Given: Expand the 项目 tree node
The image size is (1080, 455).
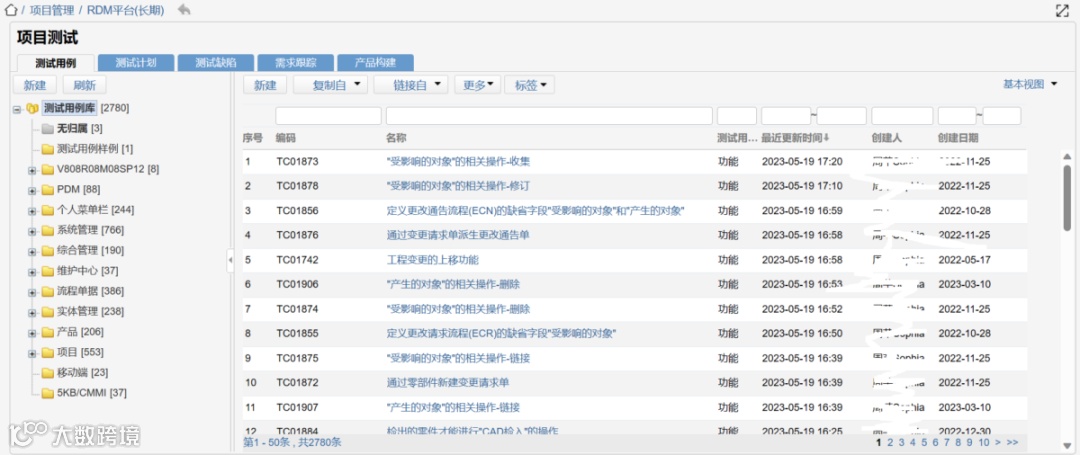Looking at the screenshot, I should (x=32, y=353).
